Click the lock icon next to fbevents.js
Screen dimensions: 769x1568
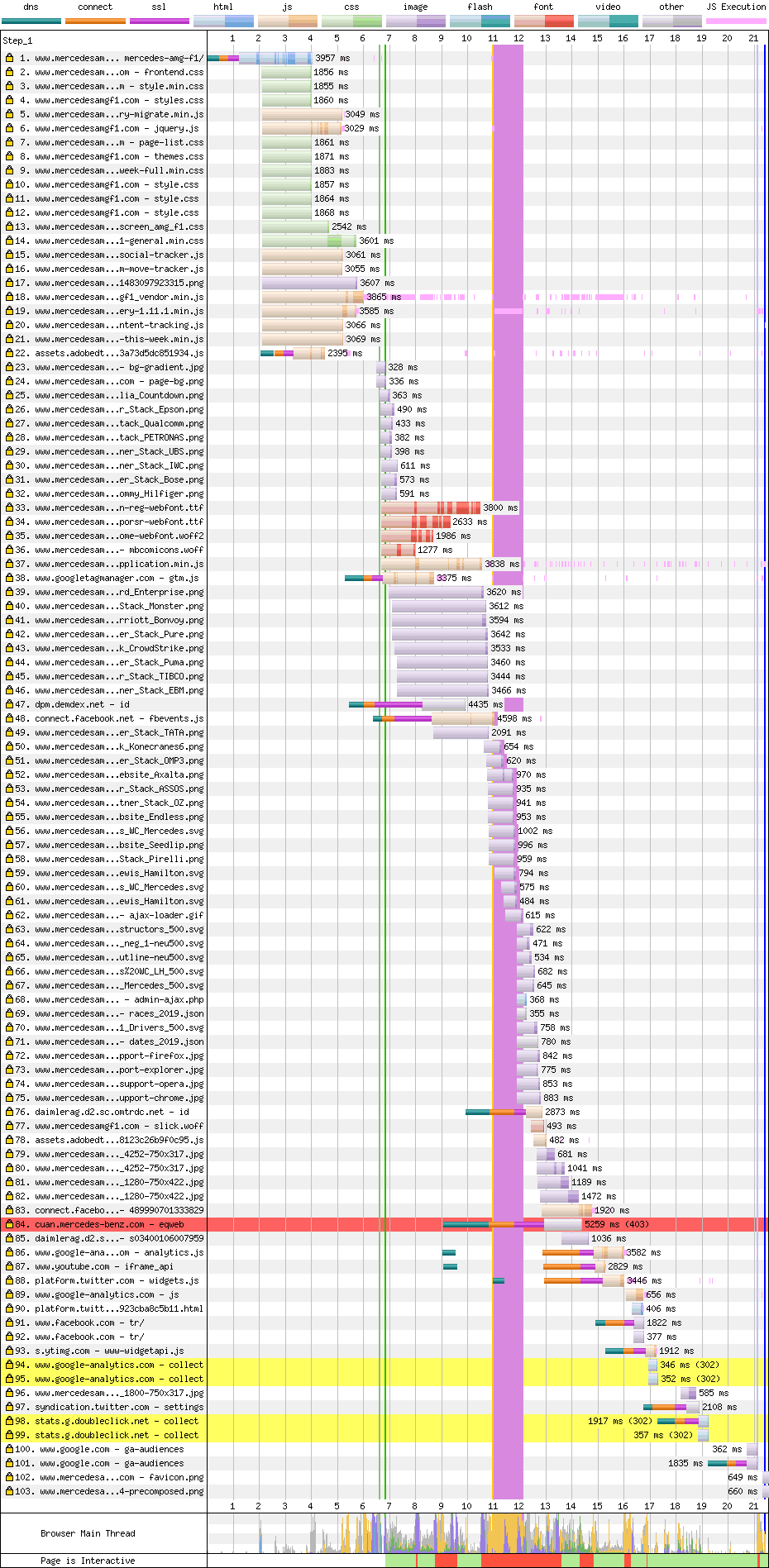point(10,718)
